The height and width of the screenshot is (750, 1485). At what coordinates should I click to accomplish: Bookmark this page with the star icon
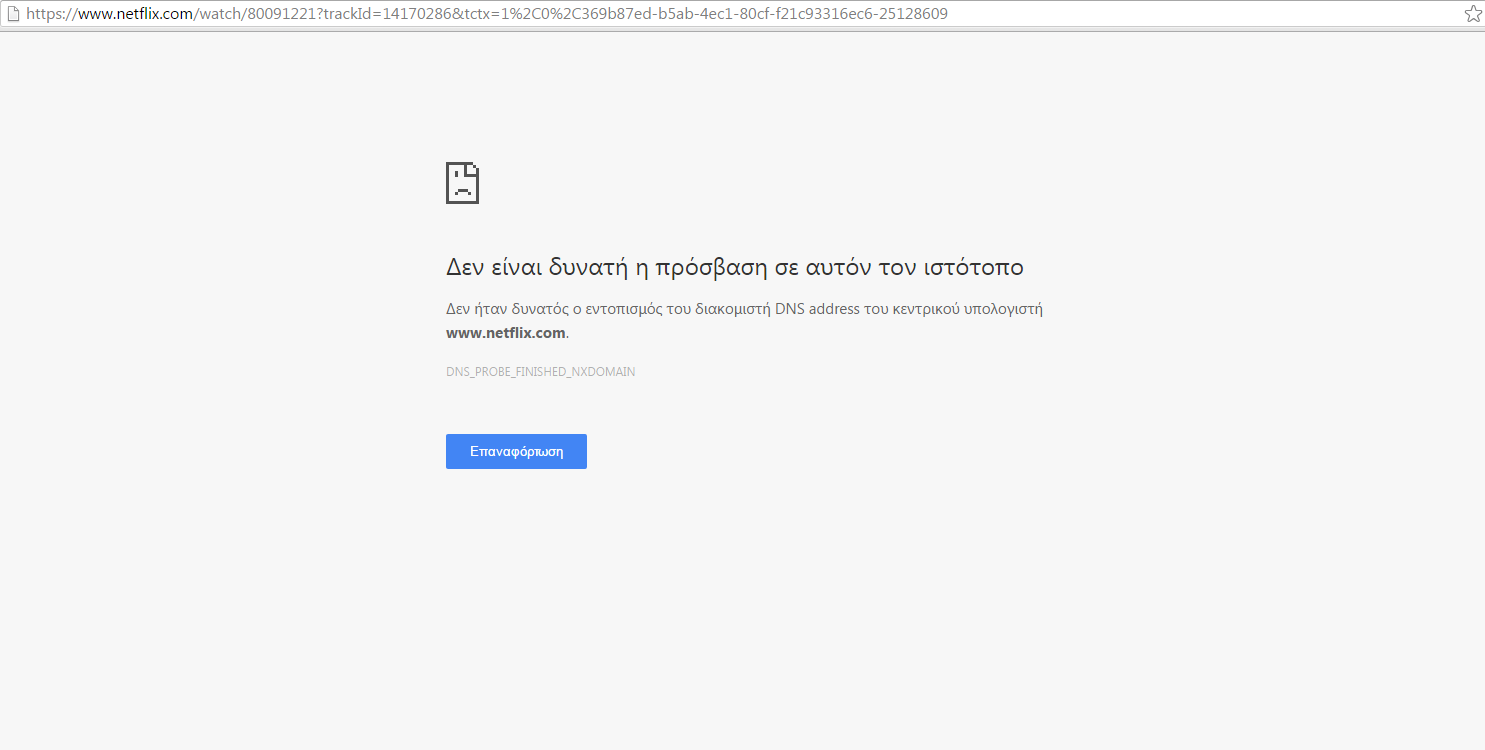click(x=1472, y=14)
